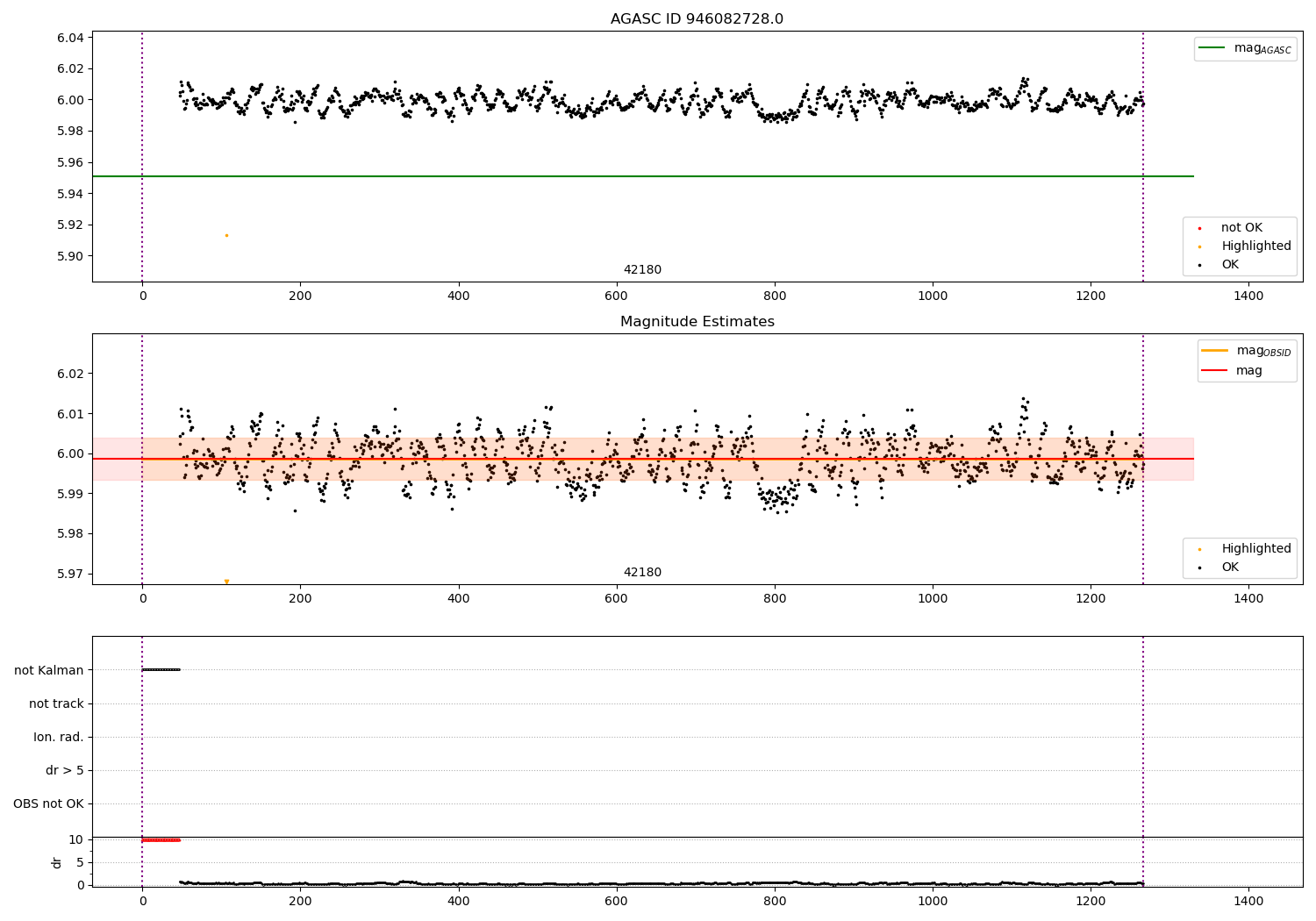The width and height of the screenshot is (1316, 921).
Task: Click the "OK" label in the Magnitude Estimates legend
Action: click(1230, 567)
